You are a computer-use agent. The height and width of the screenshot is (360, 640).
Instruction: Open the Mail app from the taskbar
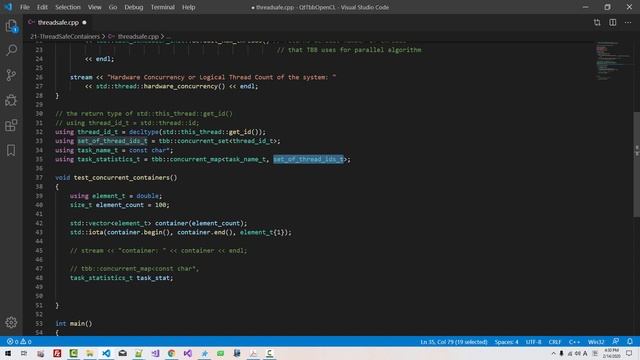click(x=122, y=353)
